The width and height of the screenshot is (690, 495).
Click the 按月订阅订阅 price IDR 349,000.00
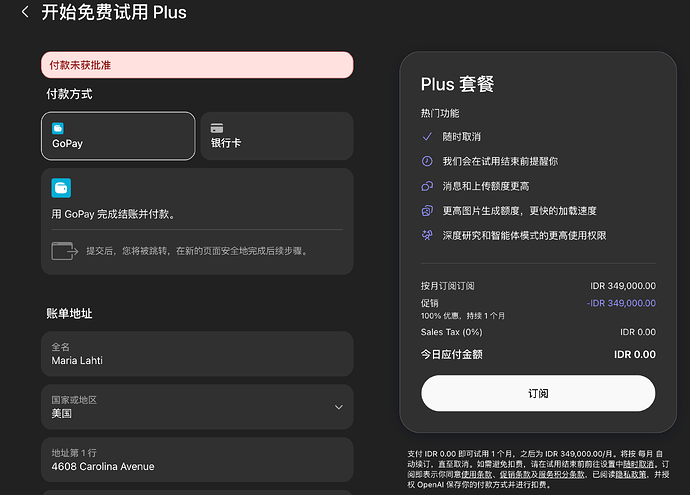click(623, 286)
